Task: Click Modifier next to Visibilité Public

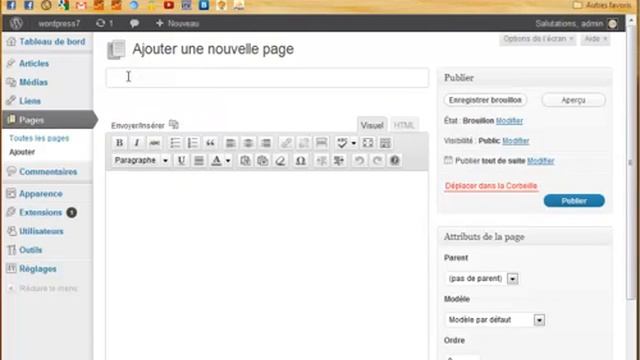Action: (x=516, y=141)
